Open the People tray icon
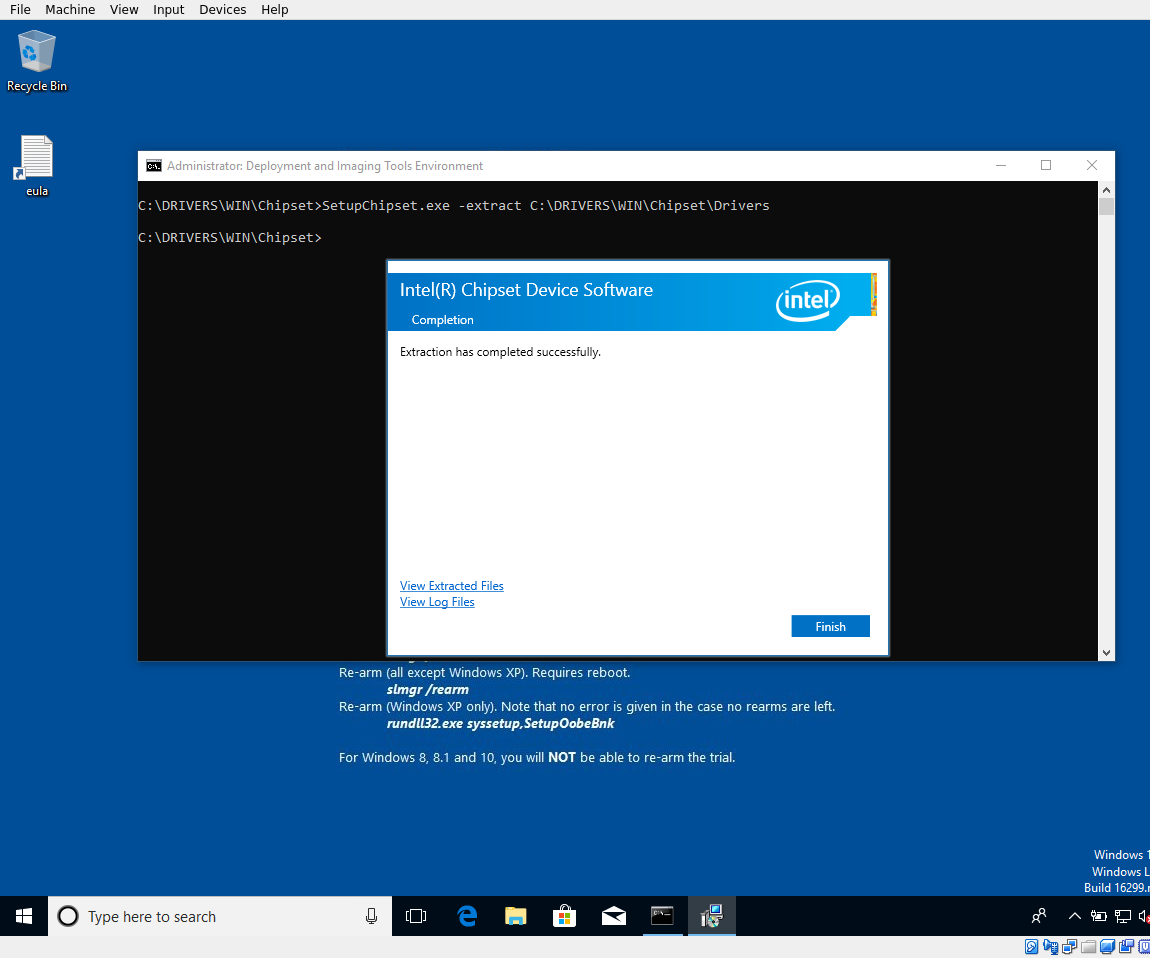 click(x=1039, y=915)
